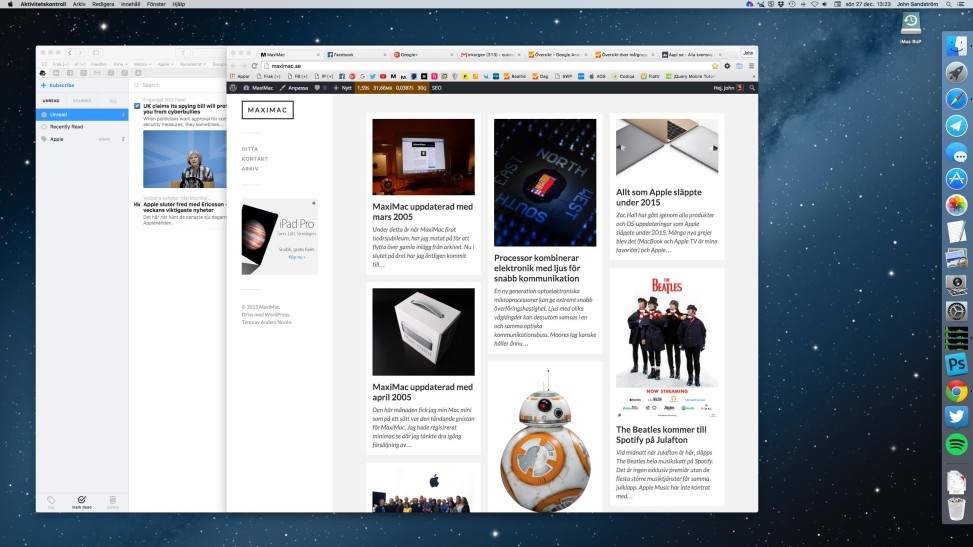Launch Photoshop from the Dock
Viewport: 973px width, 547px height.
[956, 364]
